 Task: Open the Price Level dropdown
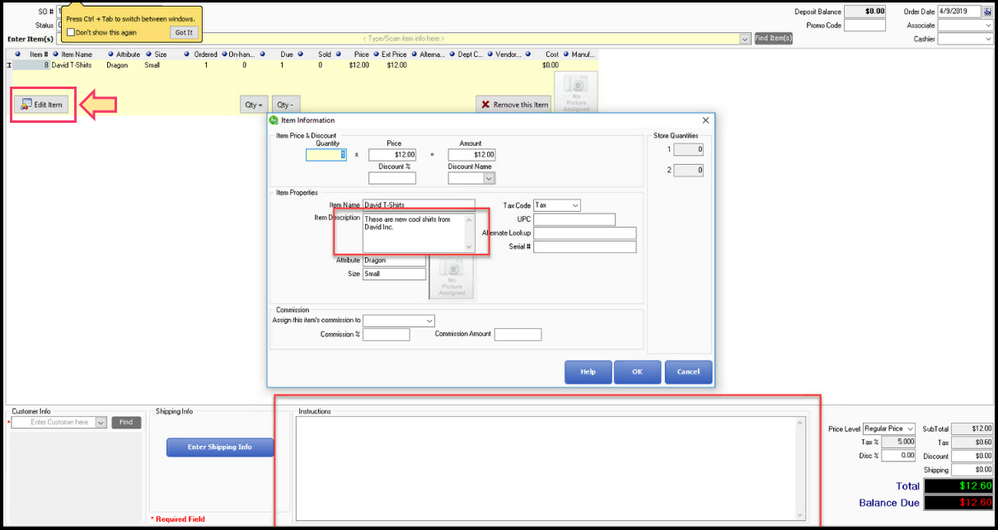[x=909, y=428]
